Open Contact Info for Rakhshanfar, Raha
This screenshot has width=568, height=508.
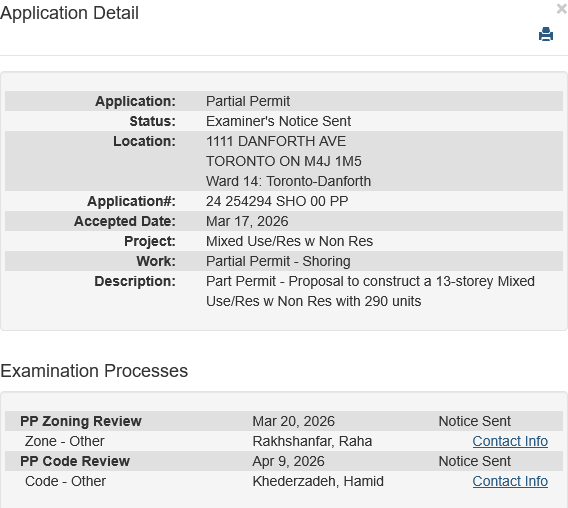510,441
